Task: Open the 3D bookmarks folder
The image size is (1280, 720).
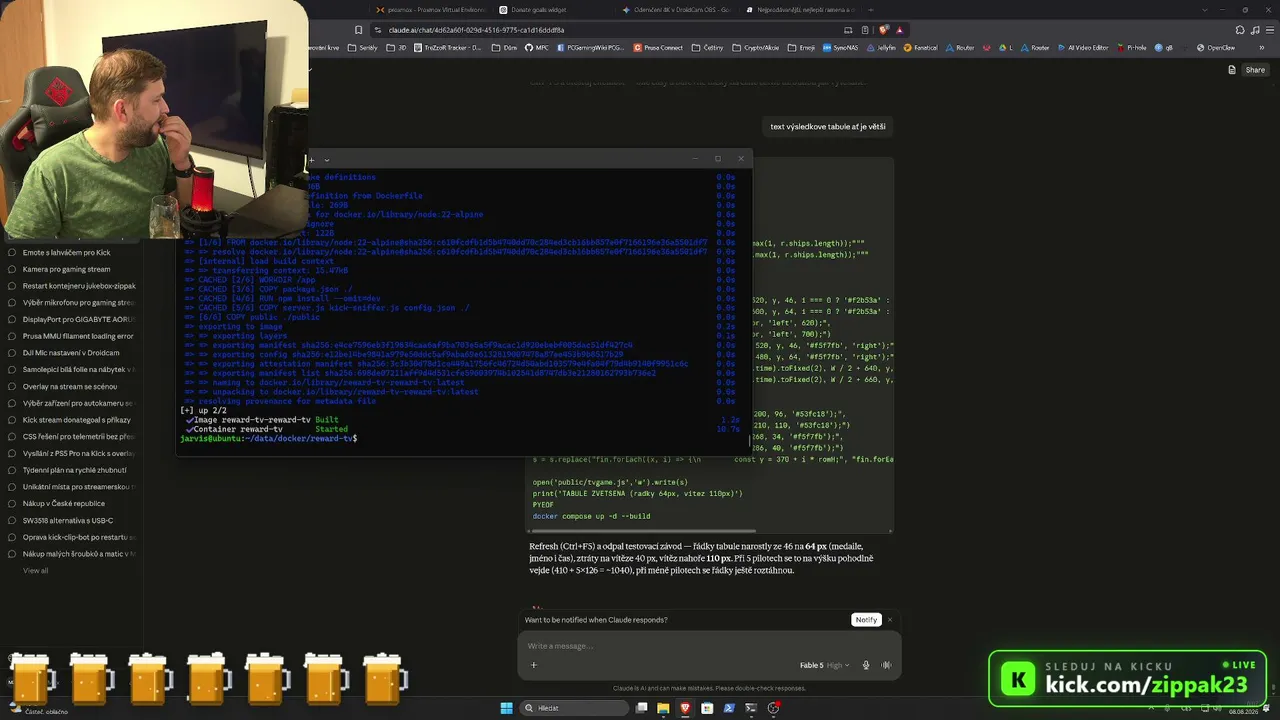Action: pyautogui.click(x=397, y=48)
